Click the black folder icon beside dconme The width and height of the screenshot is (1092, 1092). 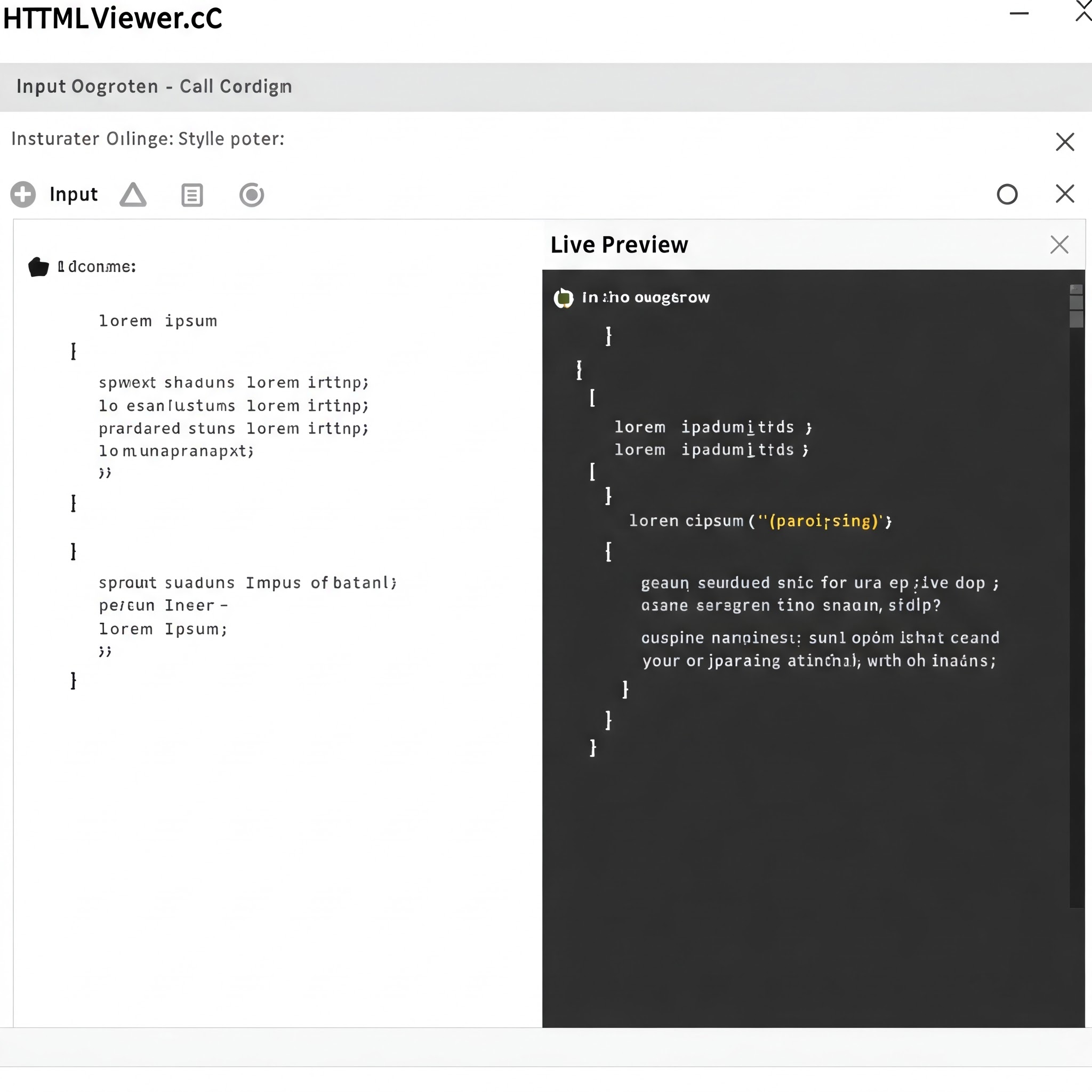[38, 267]
